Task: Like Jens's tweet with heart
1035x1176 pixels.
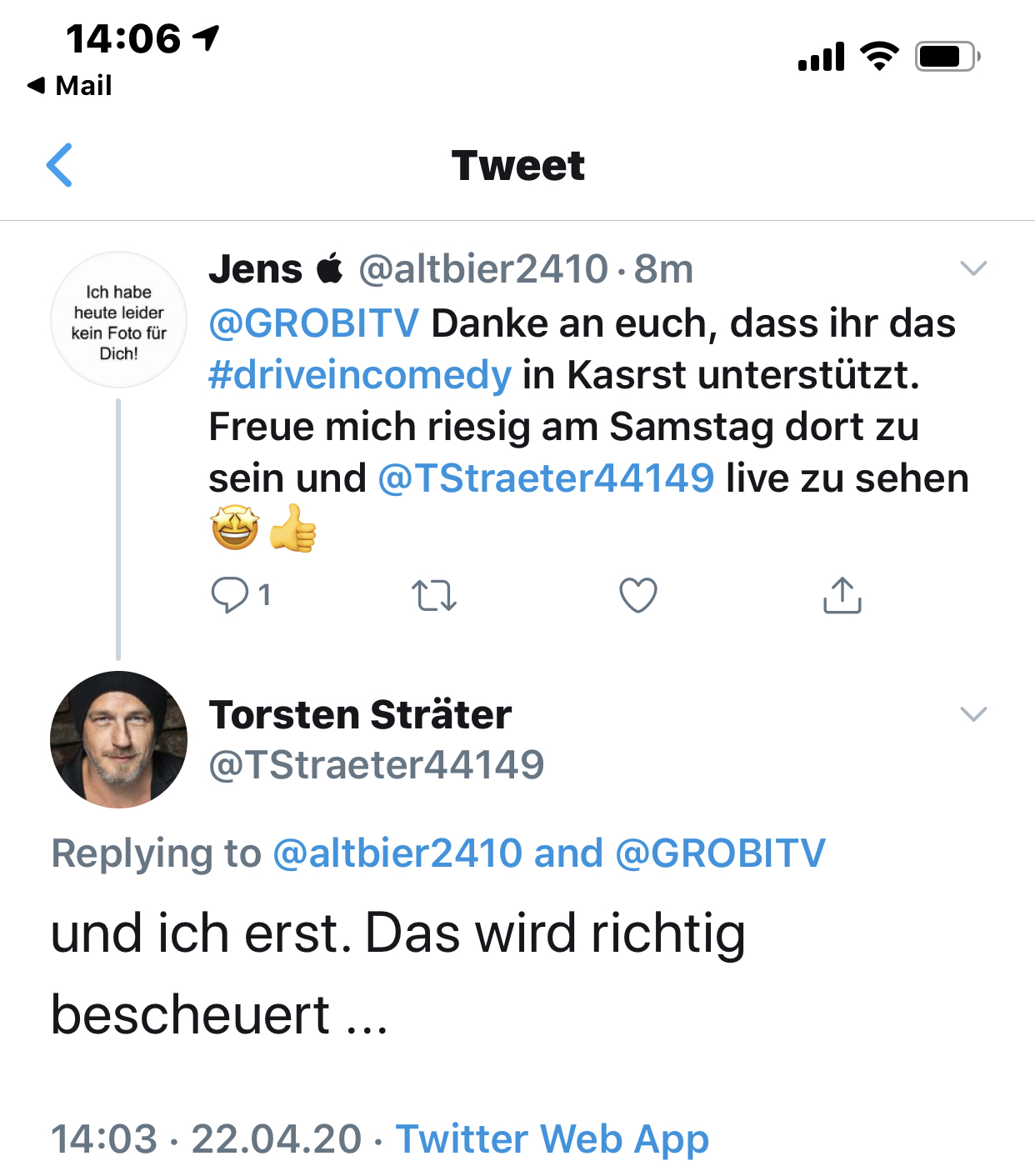Action: coord(638,595)
